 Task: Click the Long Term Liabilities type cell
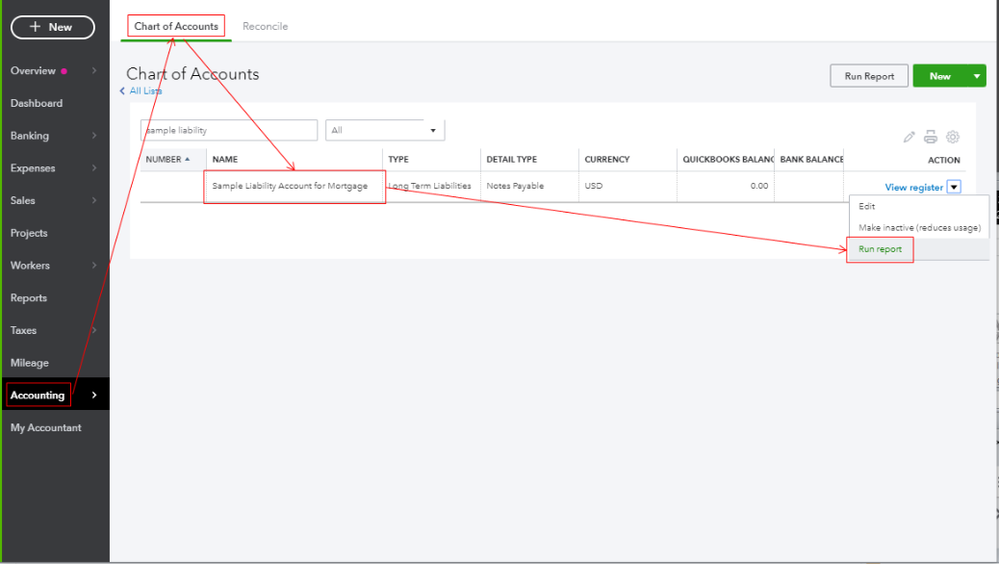coord(429,186)
